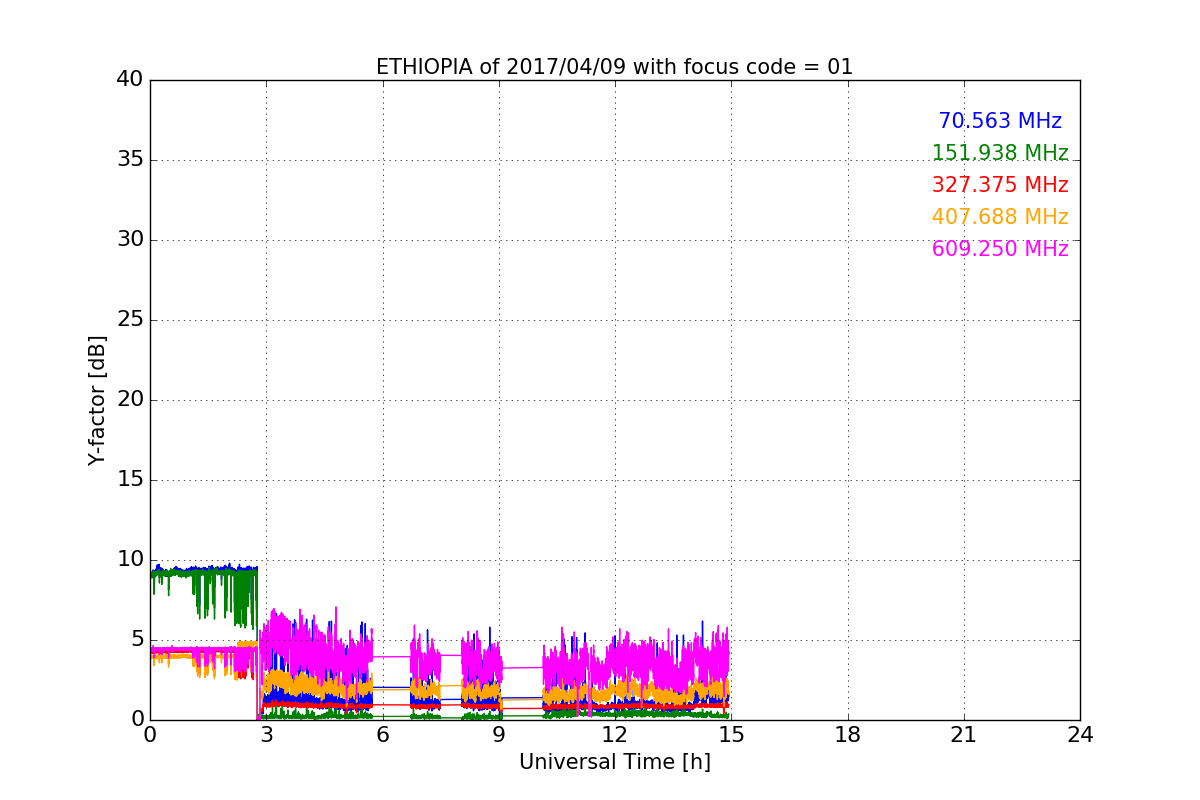Click the chart title mentioning ETHIOPIA

(x=614, y=67)
